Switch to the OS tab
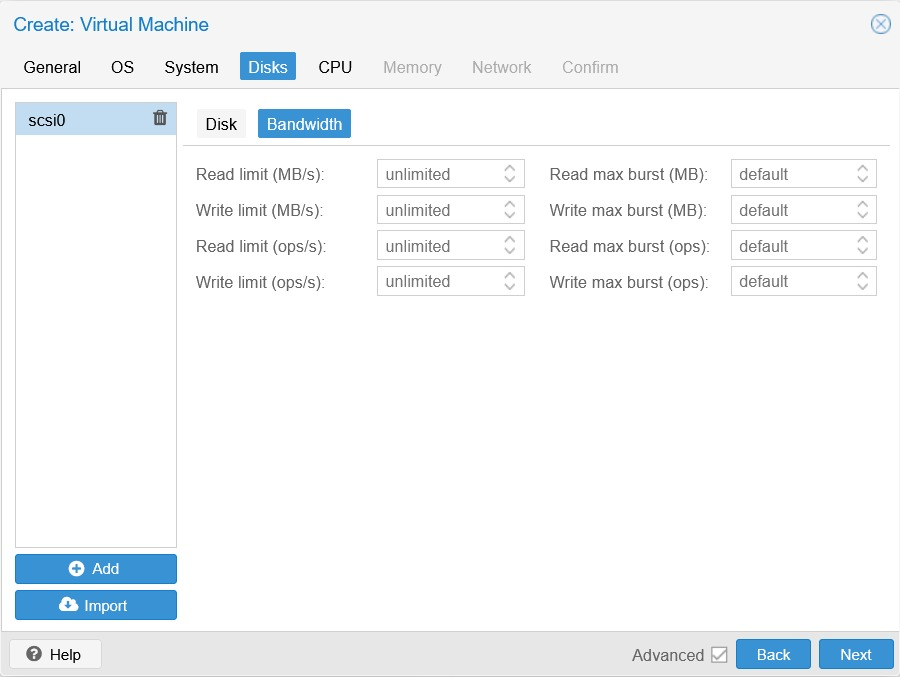The image size is (900, 677). point(122,67)
